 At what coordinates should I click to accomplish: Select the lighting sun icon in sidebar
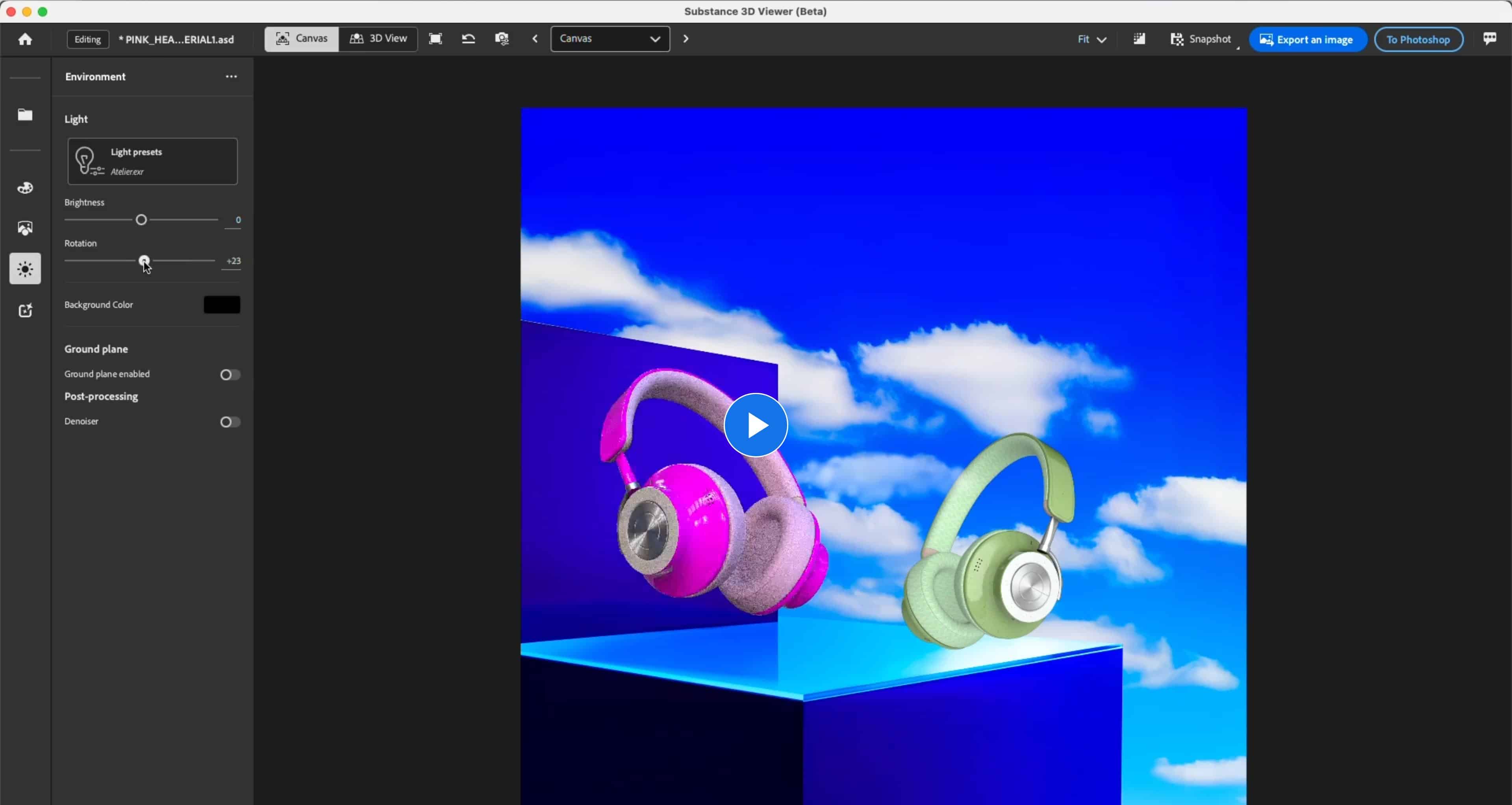click(x=25, y=269)
